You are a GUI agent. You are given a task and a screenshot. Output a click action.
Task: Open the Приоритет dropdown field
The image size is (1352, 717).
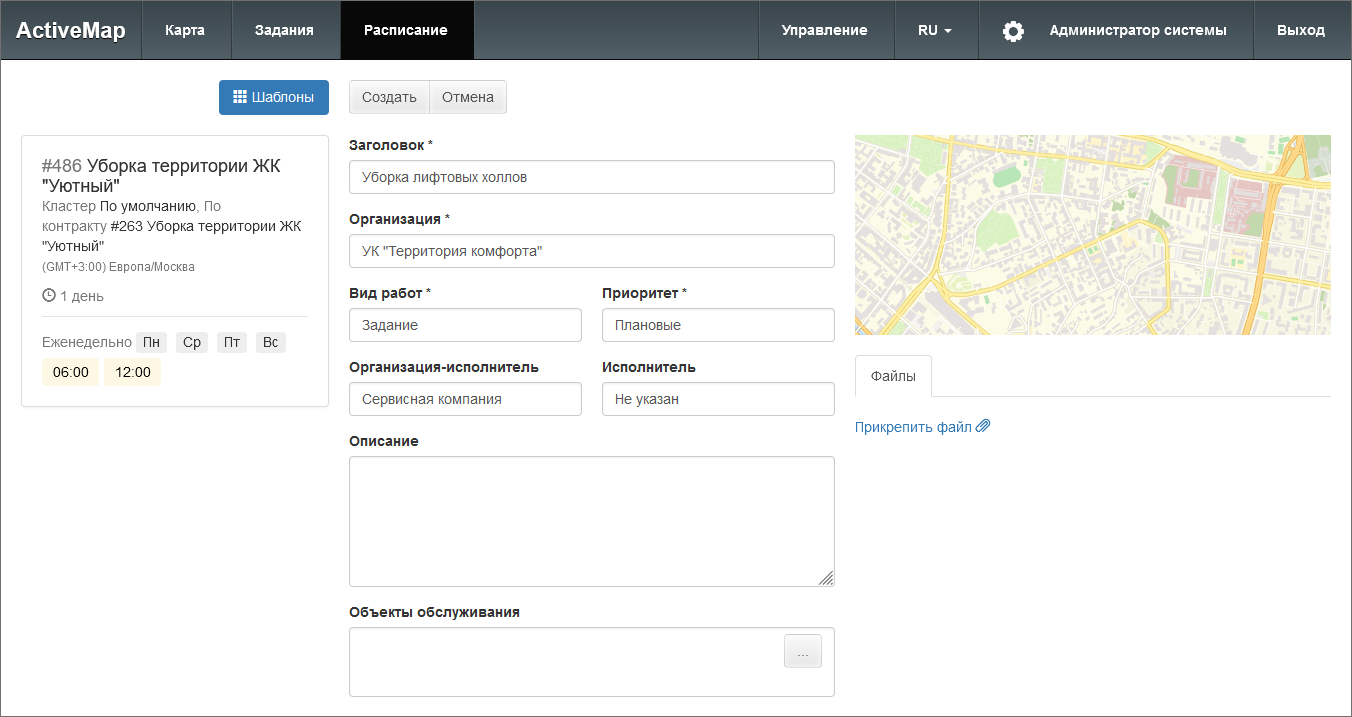pos(717,325)
